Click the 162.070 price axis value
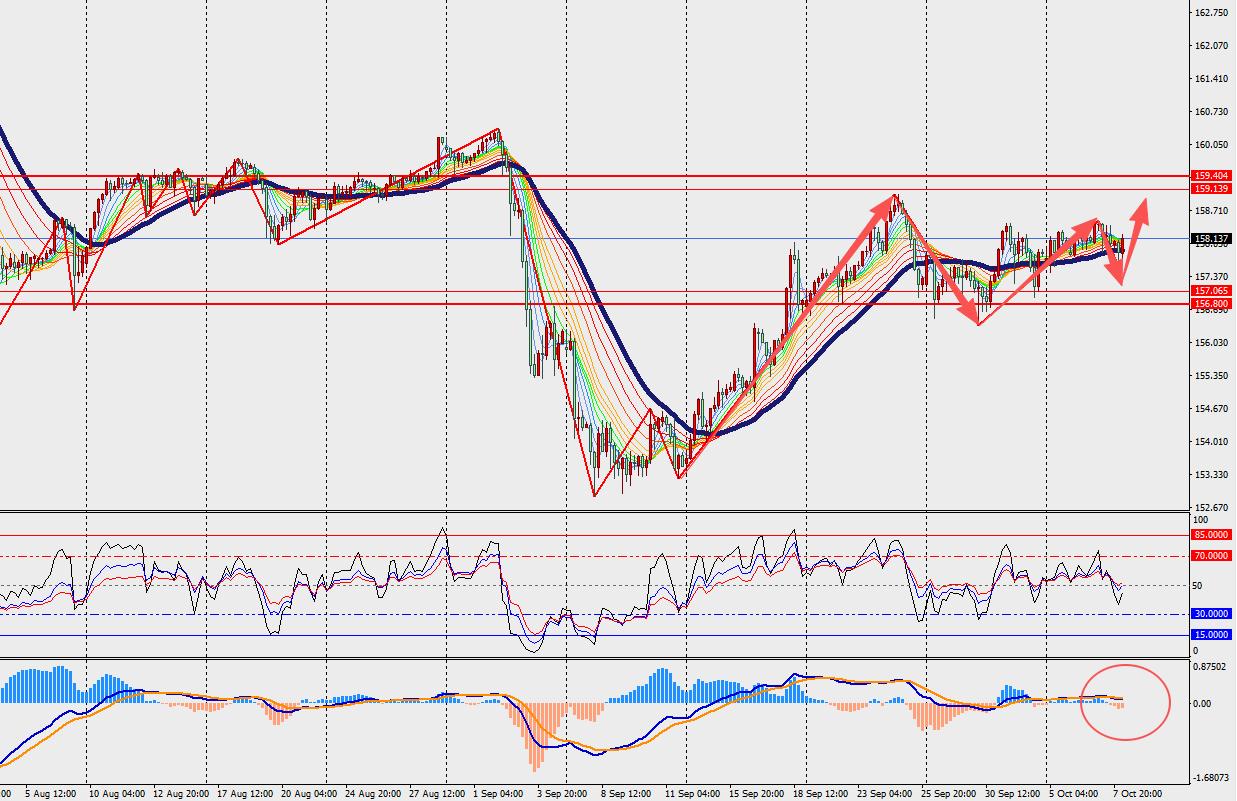The image size is (1237, 801). point(1211,46)
